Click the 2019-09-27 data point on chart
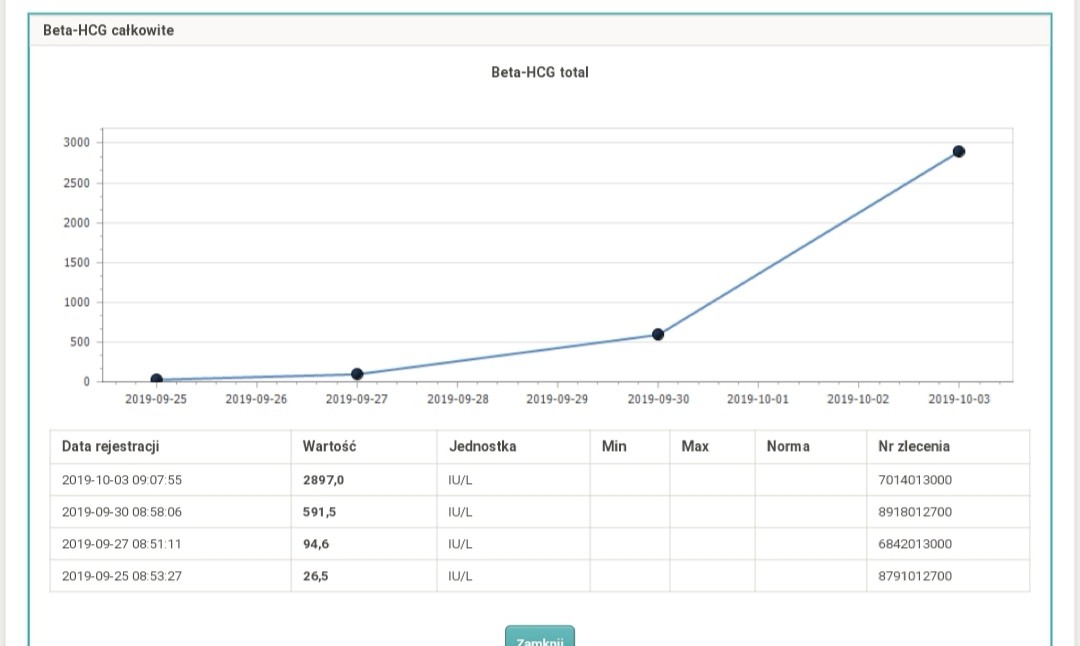Image resolution: width=1080 pixels, height=646 pixels. 357,374
